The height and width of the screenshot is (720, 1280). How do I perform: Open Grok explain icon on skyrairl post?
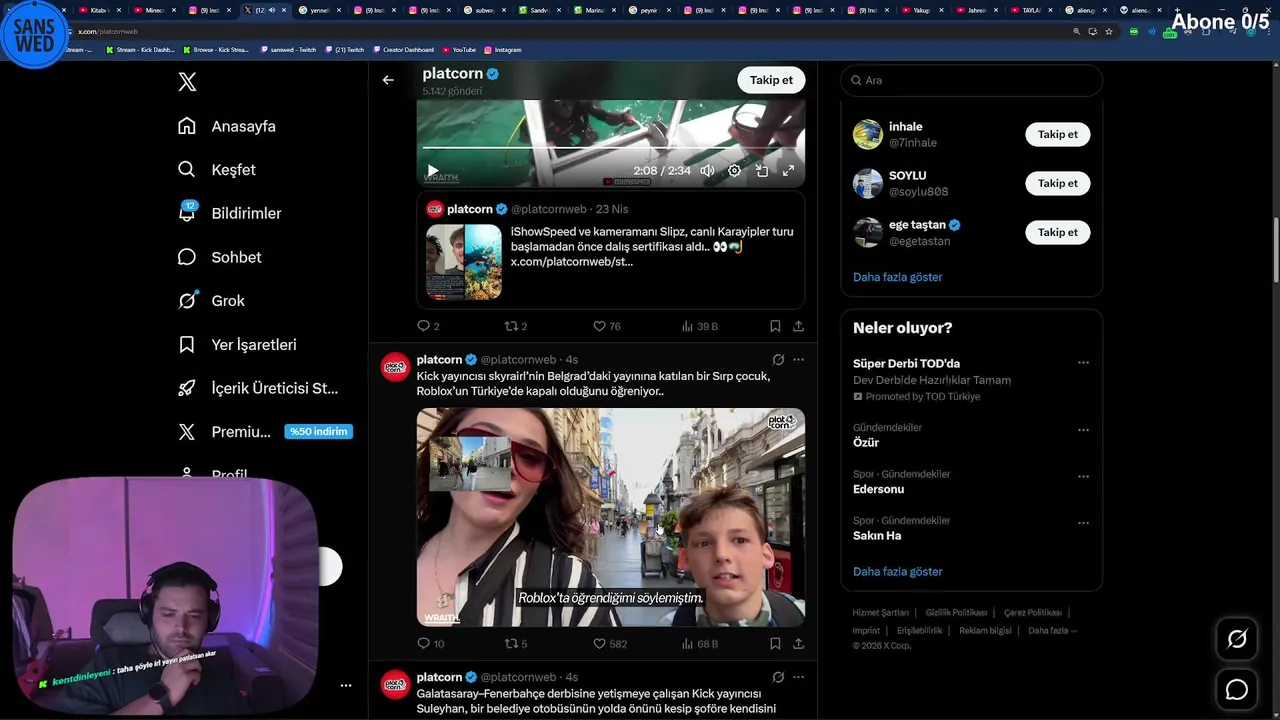778,359
